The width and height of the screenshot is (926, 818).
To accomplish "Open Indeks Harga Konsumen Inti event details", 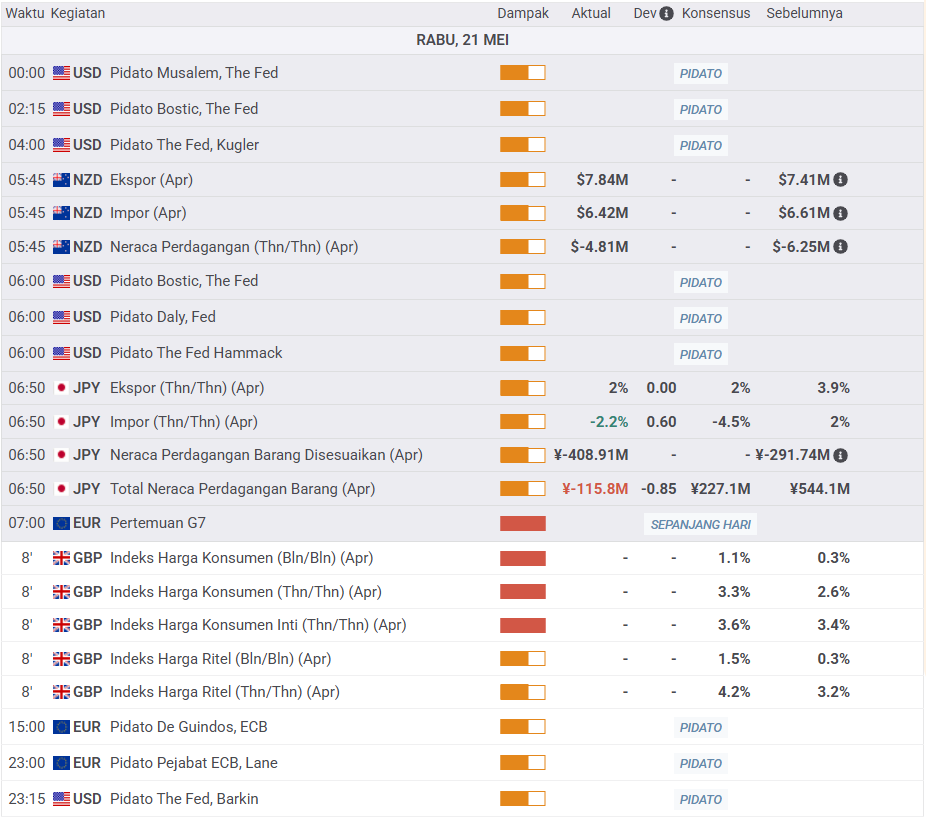I will 257,625.
